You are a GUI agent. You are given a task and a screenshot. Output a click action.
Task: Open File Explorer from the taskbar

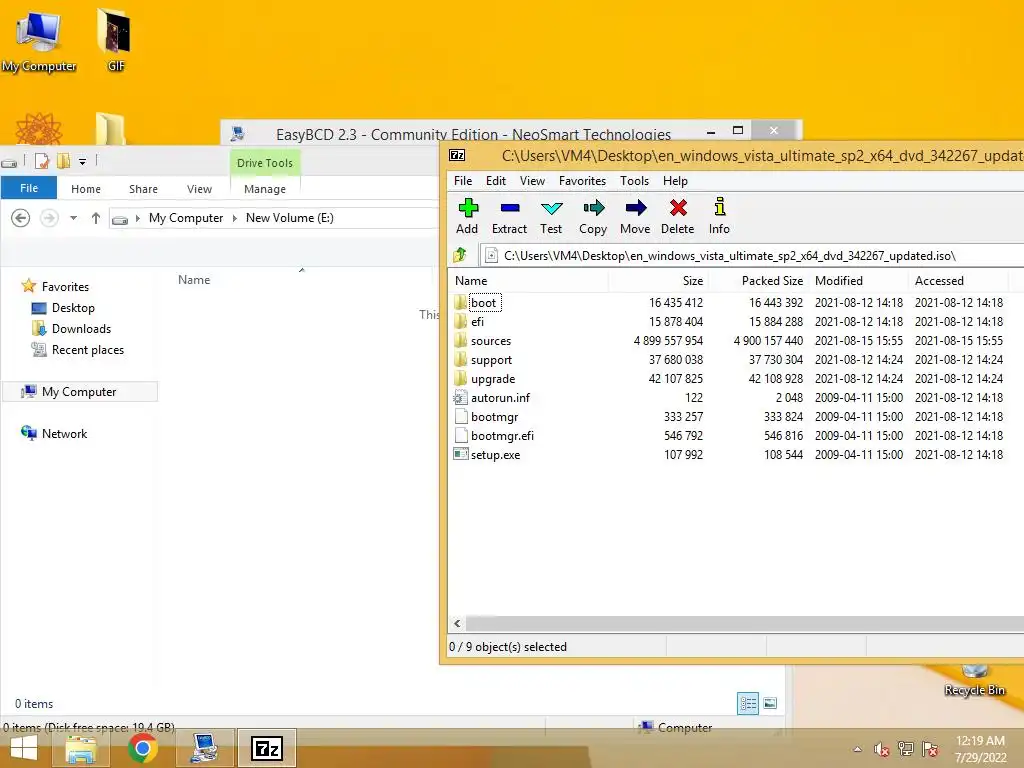coord(81,748)
